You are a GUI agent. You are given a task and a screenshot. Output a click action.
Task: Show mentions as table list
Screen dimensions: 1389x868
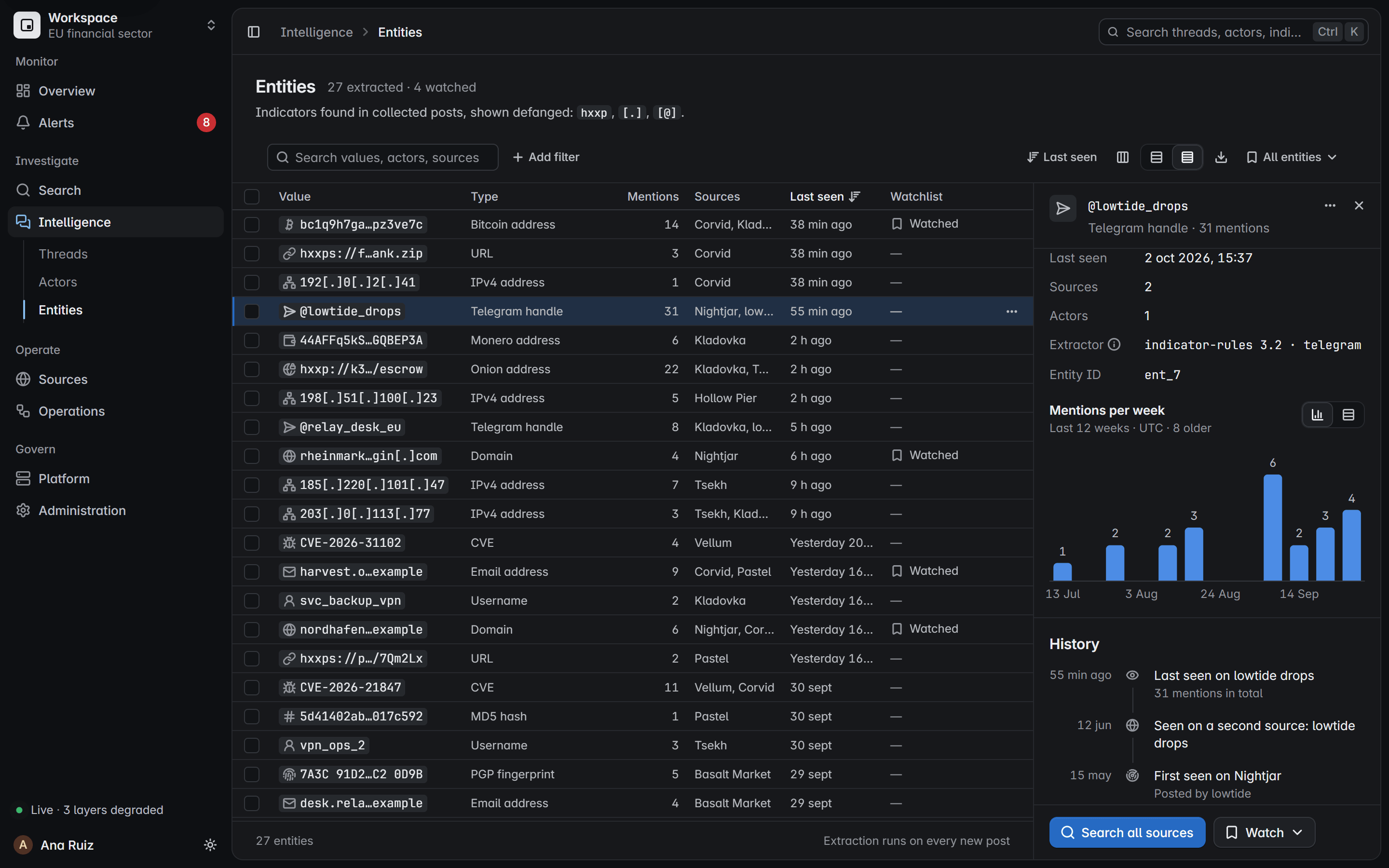tap(1348, 415)
